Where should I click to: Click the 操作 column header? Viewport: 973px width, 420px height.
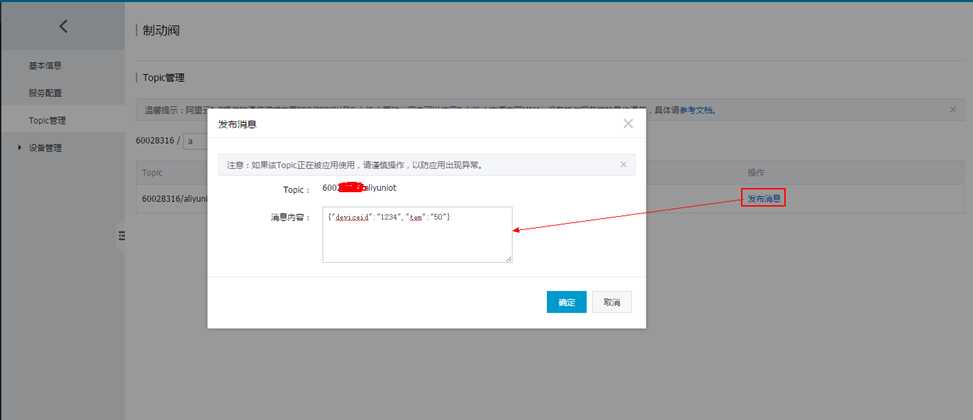point(755,172)
